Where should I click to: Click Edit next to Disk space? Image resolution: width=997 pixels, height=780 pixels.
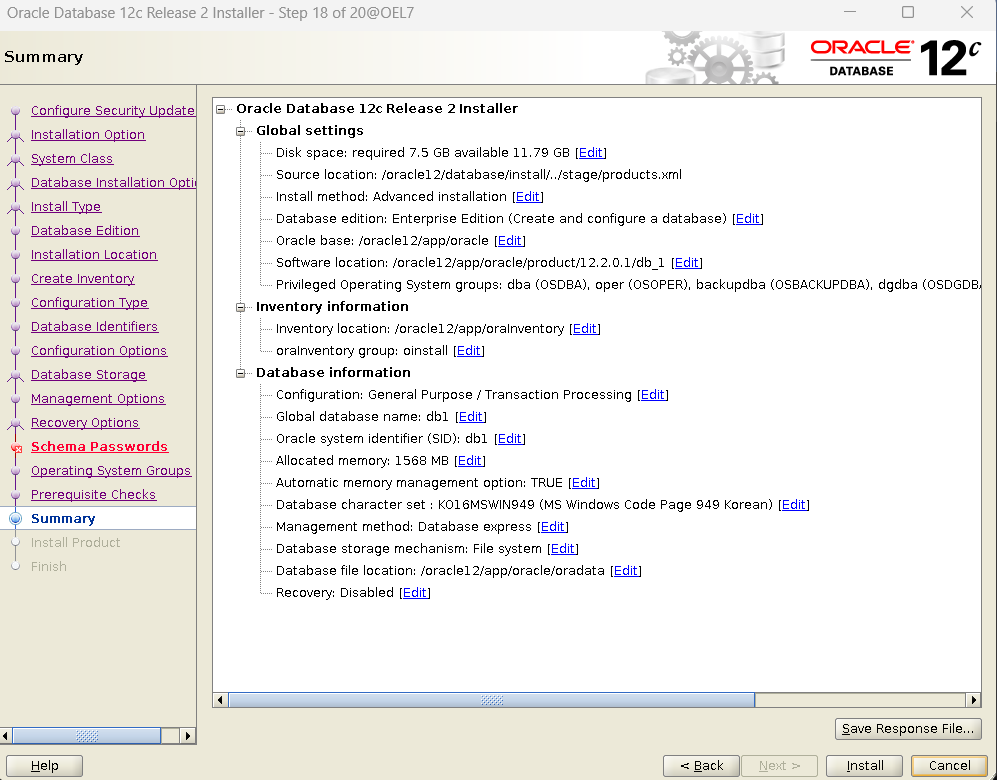tap(591, 153)
